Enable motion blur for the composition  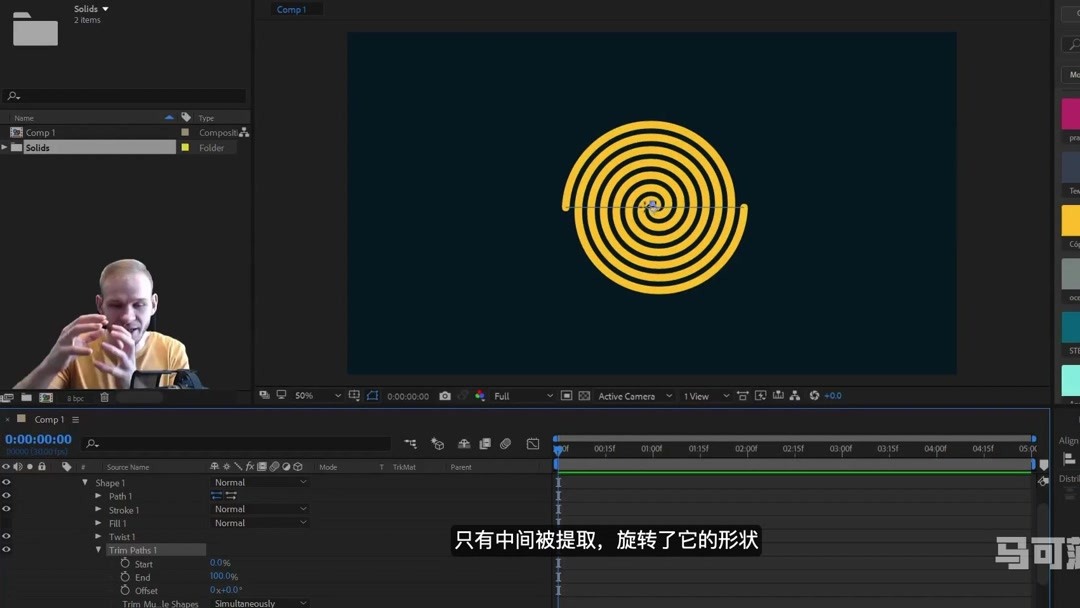[x=505, y=443]
